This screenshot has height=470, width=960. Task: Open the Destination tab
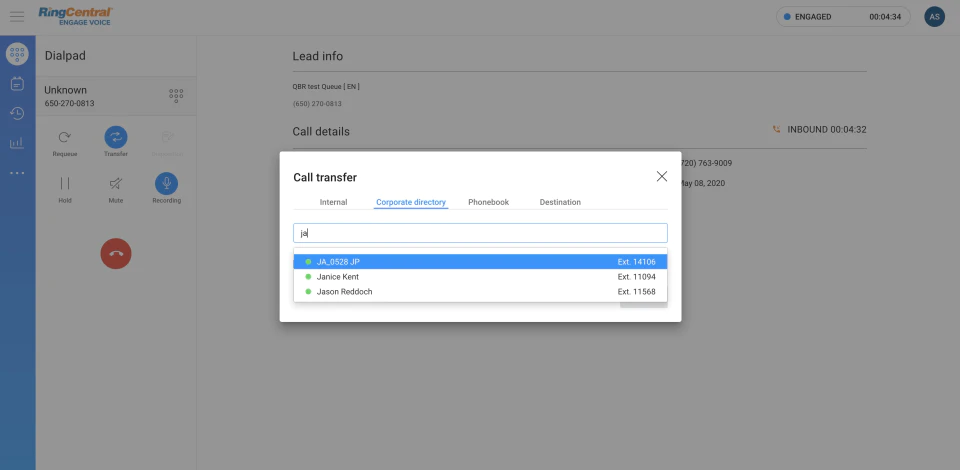point(560,202)
